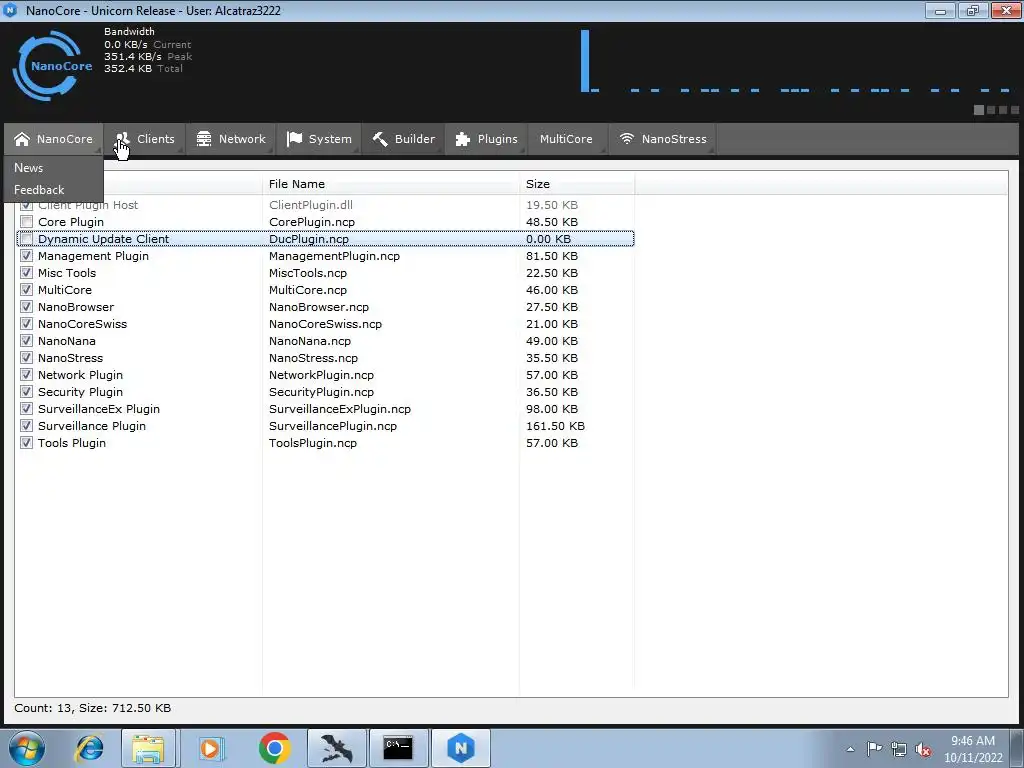The image size is (1024, 768).
Task: Select the Misc Tools row name
Action: pyautogui.click(x=67, y=273)
